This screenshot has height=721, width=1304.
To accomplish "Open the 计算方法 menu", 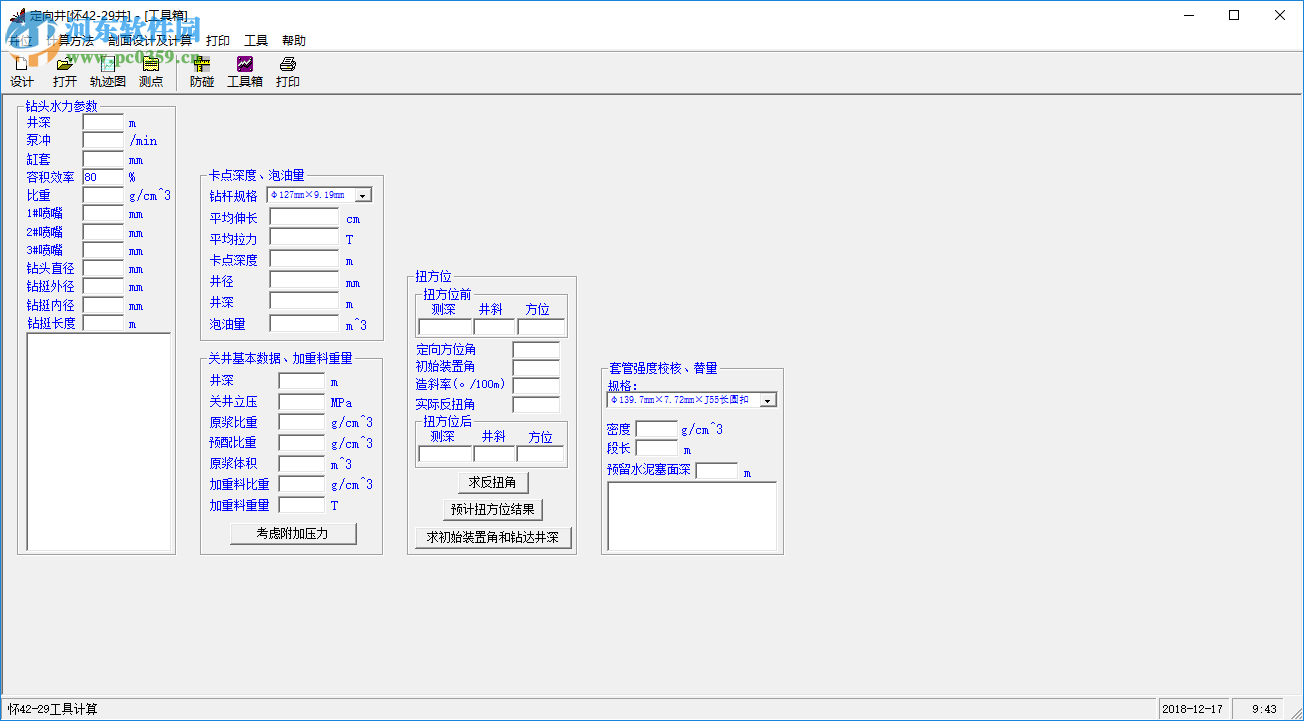I will (x=69, y=41).
